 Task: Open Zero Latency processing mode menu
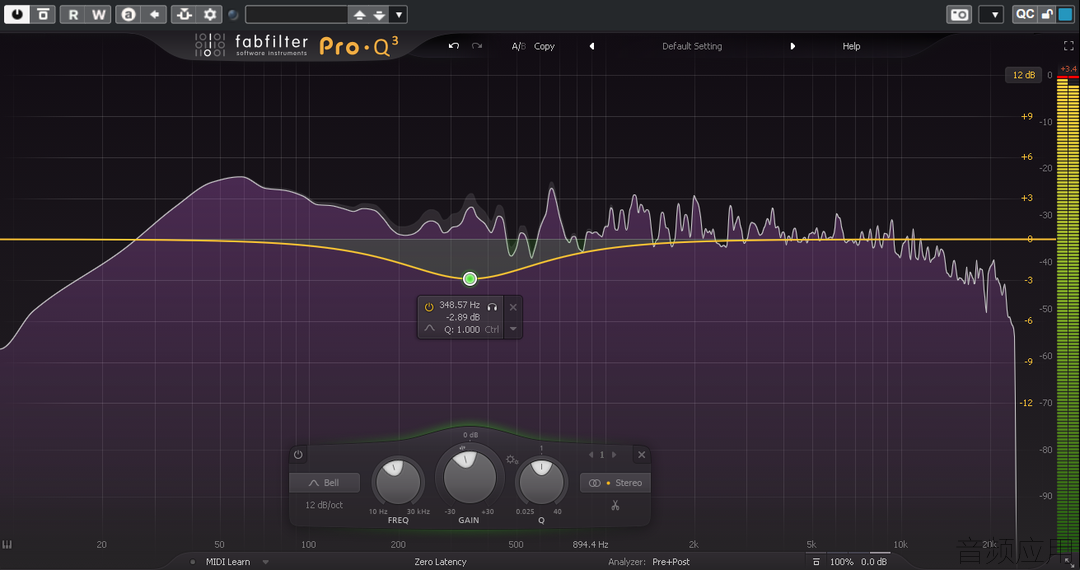coord(440,562)
